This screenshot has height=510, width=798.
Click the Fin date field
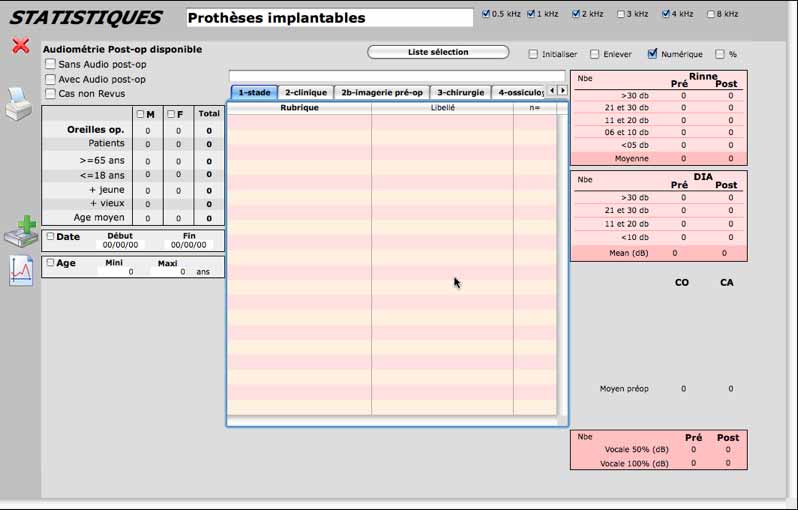coord(189,245)
